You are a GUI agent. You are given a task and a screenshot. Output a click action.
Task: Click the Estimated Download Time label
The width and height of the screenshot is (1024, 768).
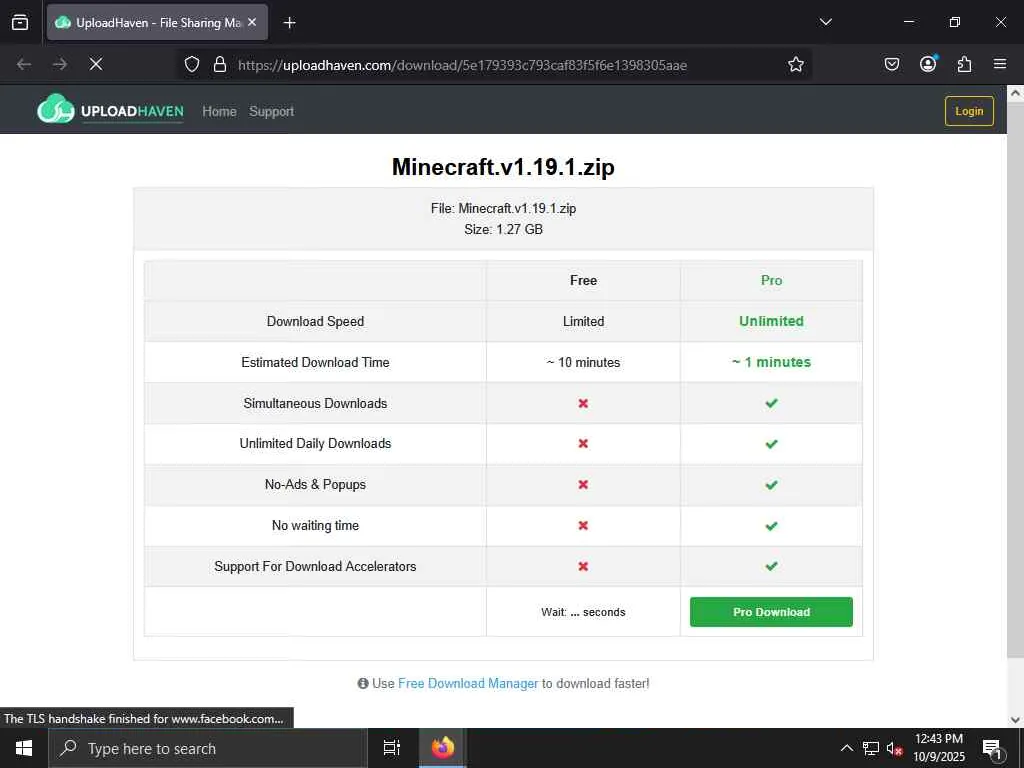click(x=315, y=362)
